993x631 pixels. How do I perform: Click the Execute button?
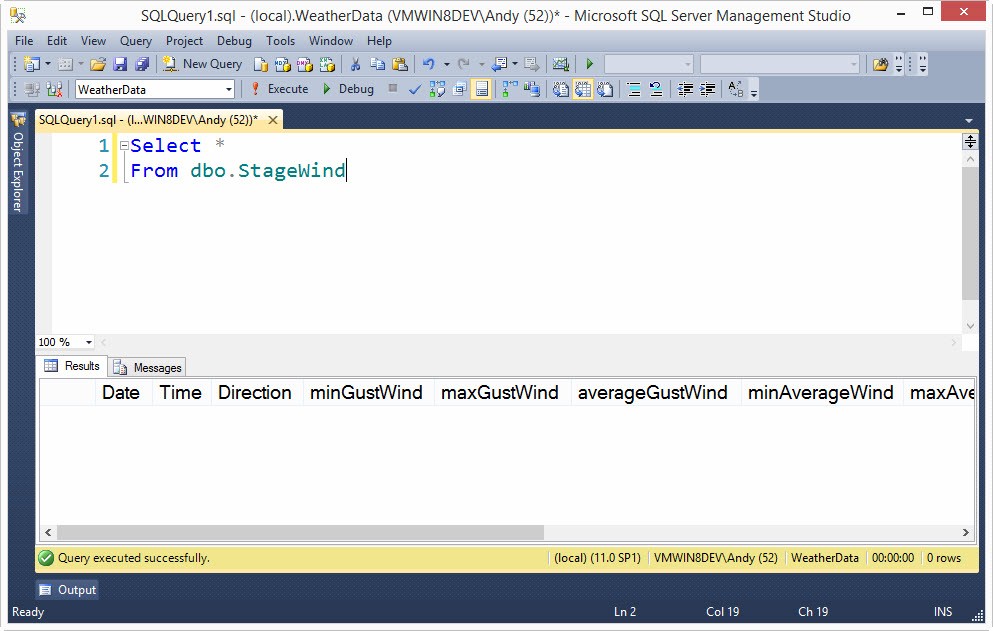(279, 89)
